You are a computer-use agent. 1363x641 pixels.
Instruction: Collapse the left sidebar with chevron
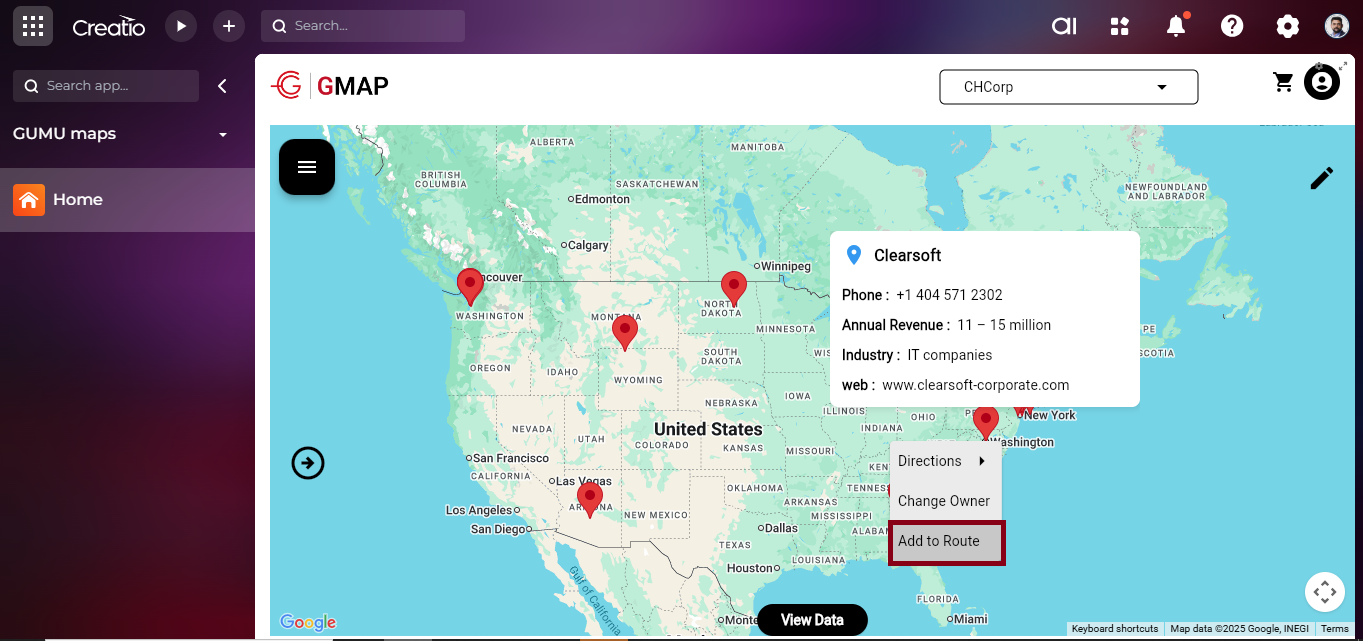[222, 86]
